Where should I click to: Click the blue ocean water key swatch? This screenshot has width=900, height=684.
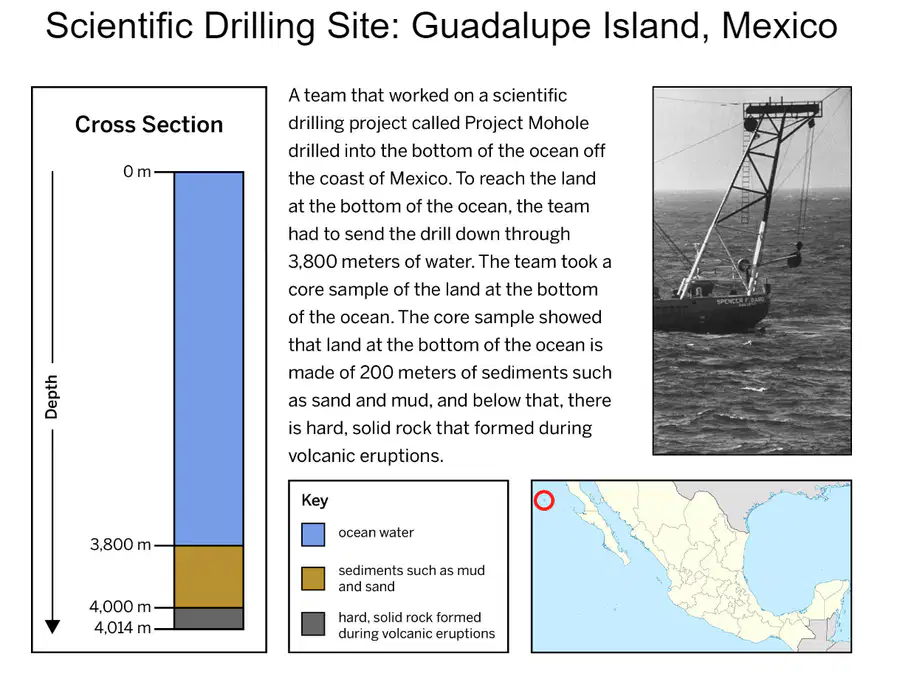tap(313, 534)
